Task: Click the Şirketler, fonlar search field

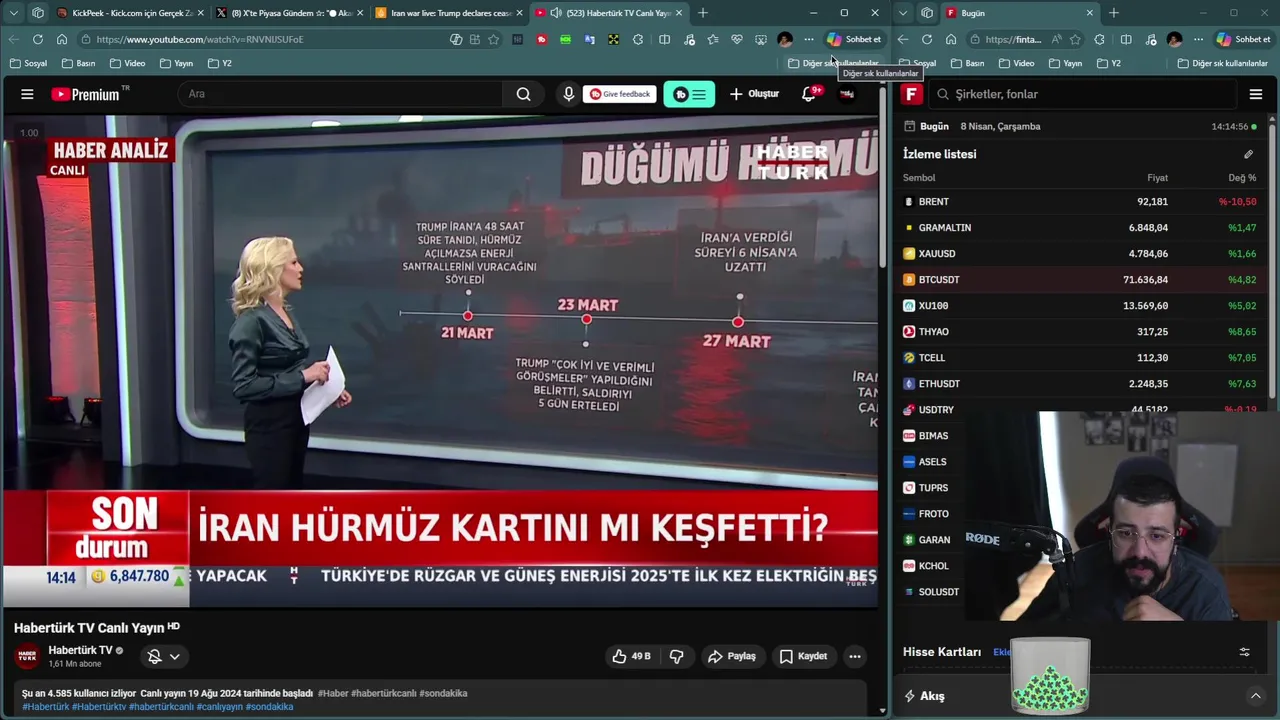Action: point(1082,94)
